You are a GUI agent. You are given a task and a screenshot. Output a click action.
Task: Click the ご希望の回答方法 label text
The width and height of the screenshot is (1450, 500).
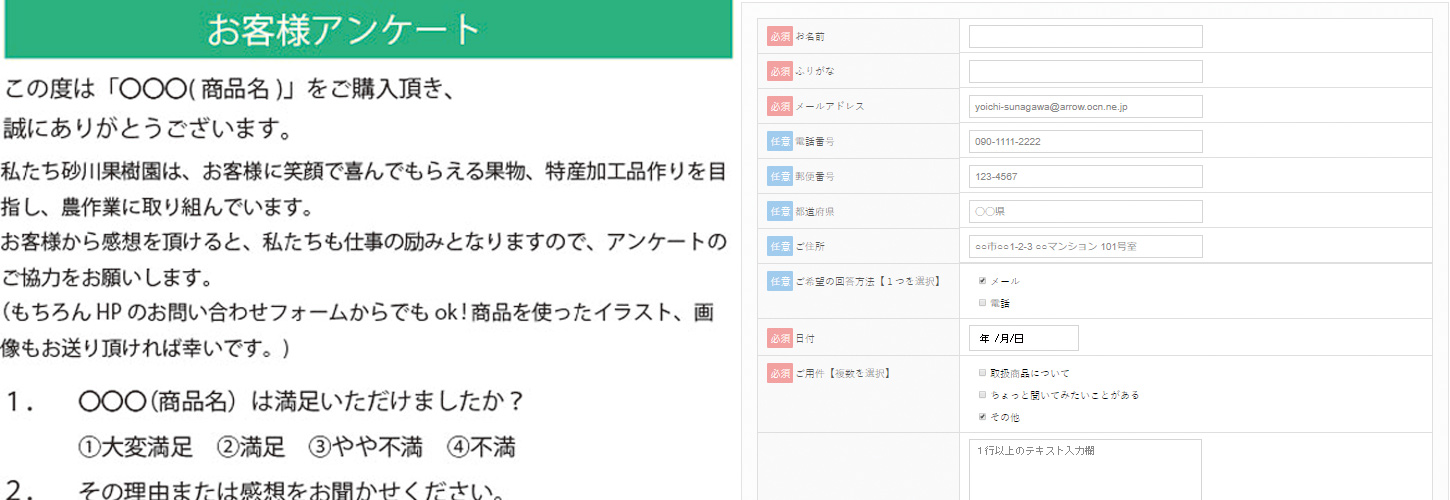click(x=867, y=281)
